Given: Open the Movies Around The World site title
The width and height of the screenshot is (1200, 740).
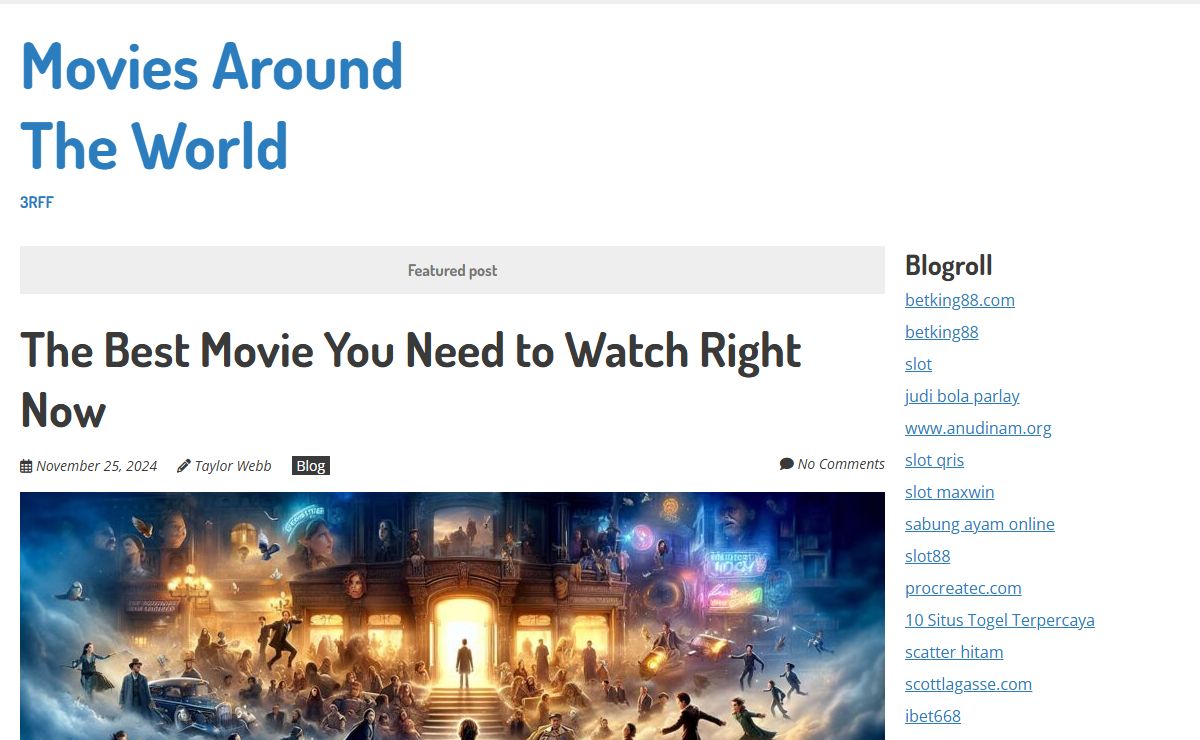Looking at the screenshot, I should tap(212, 106).
